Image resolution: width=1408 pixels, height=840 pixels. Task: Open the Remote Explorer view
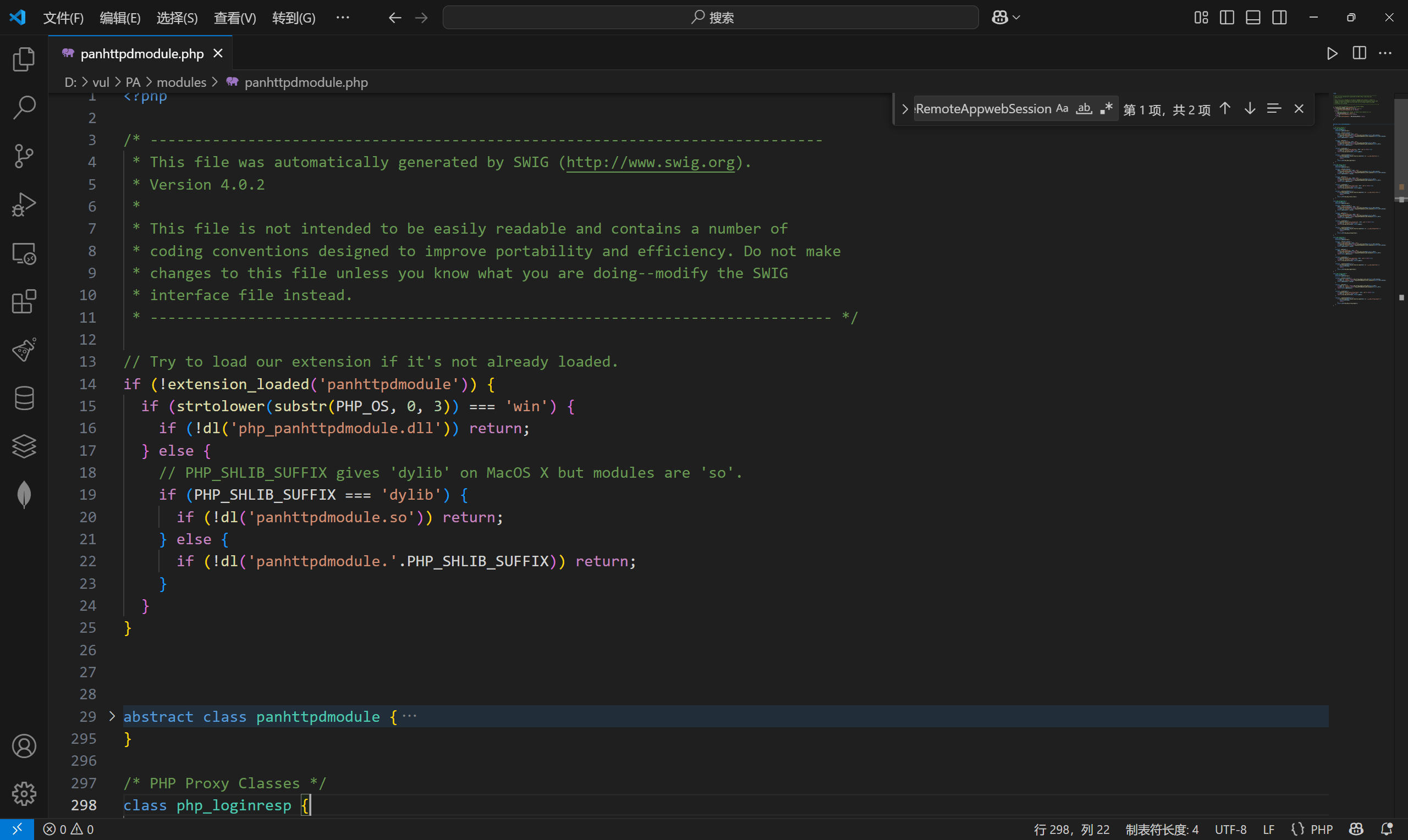pos(24,253)
